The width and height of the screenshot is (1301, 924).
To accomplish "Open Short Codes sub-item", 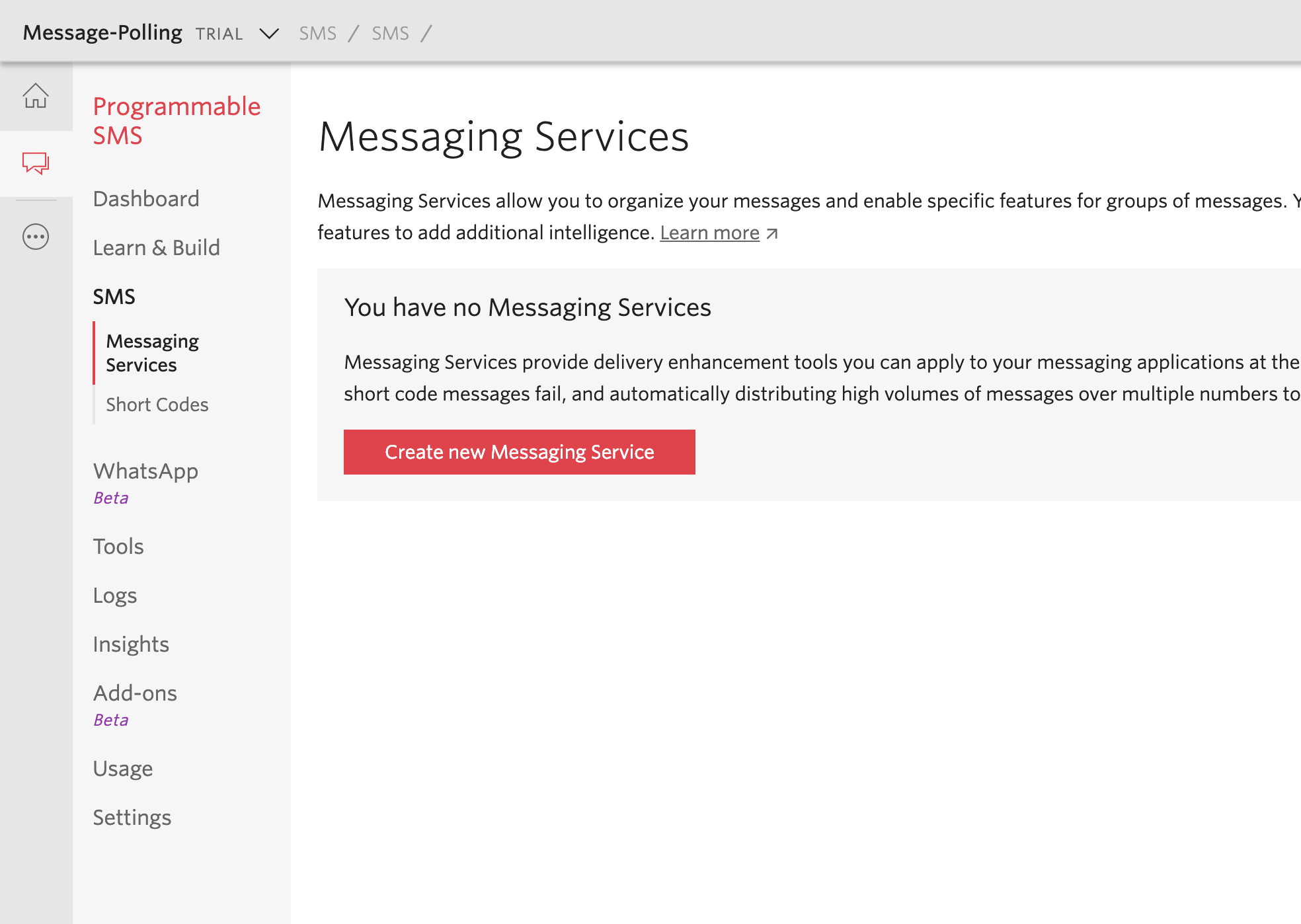I will 157,404.
